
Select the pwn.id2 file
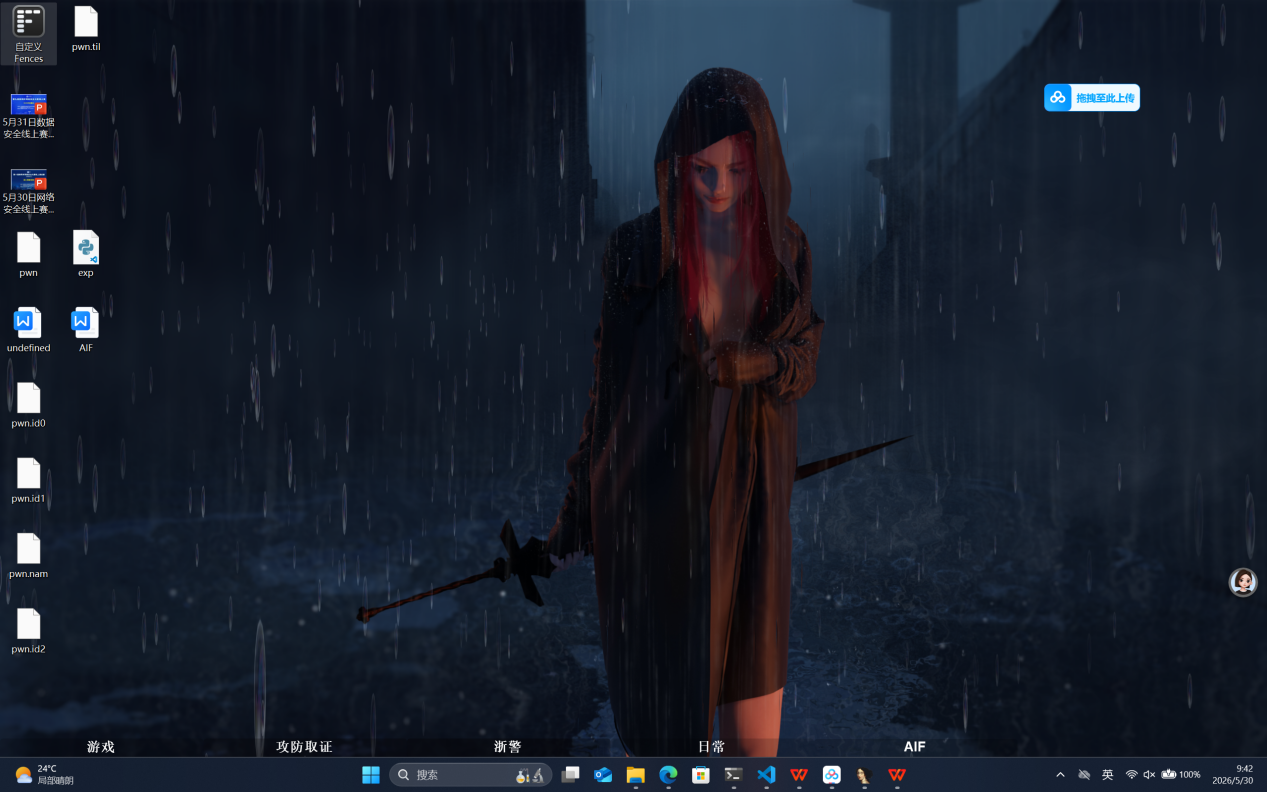coord(28,631)
